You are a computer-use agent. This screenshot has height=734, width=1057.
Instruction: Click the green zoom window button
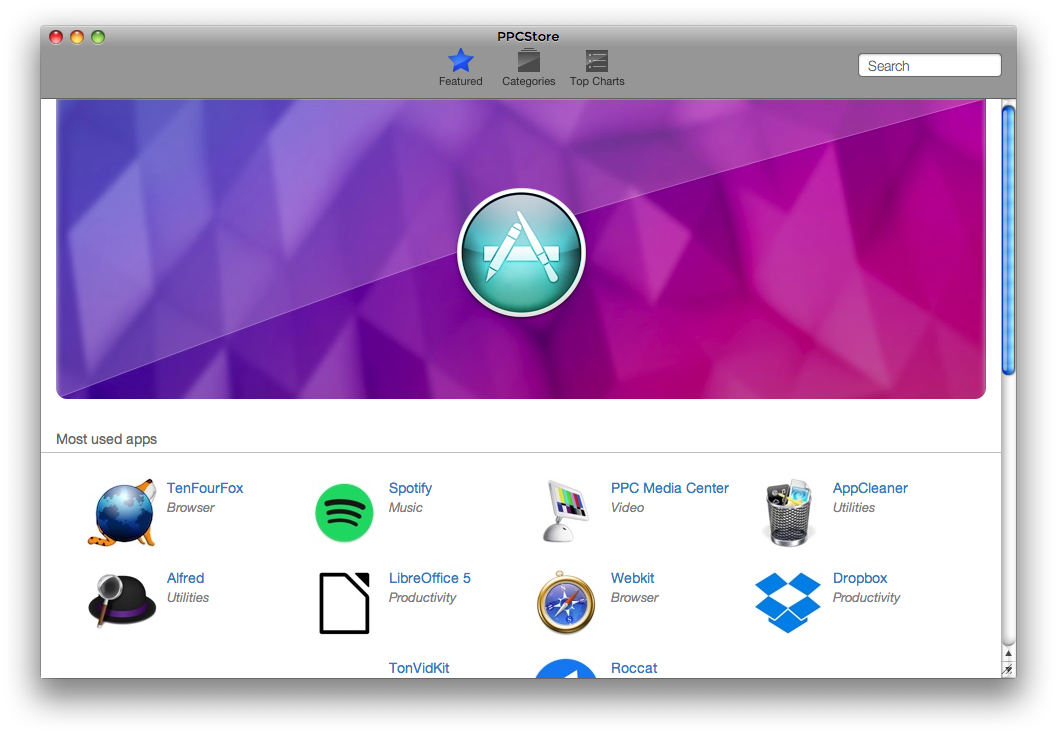(x=98, y=37)
